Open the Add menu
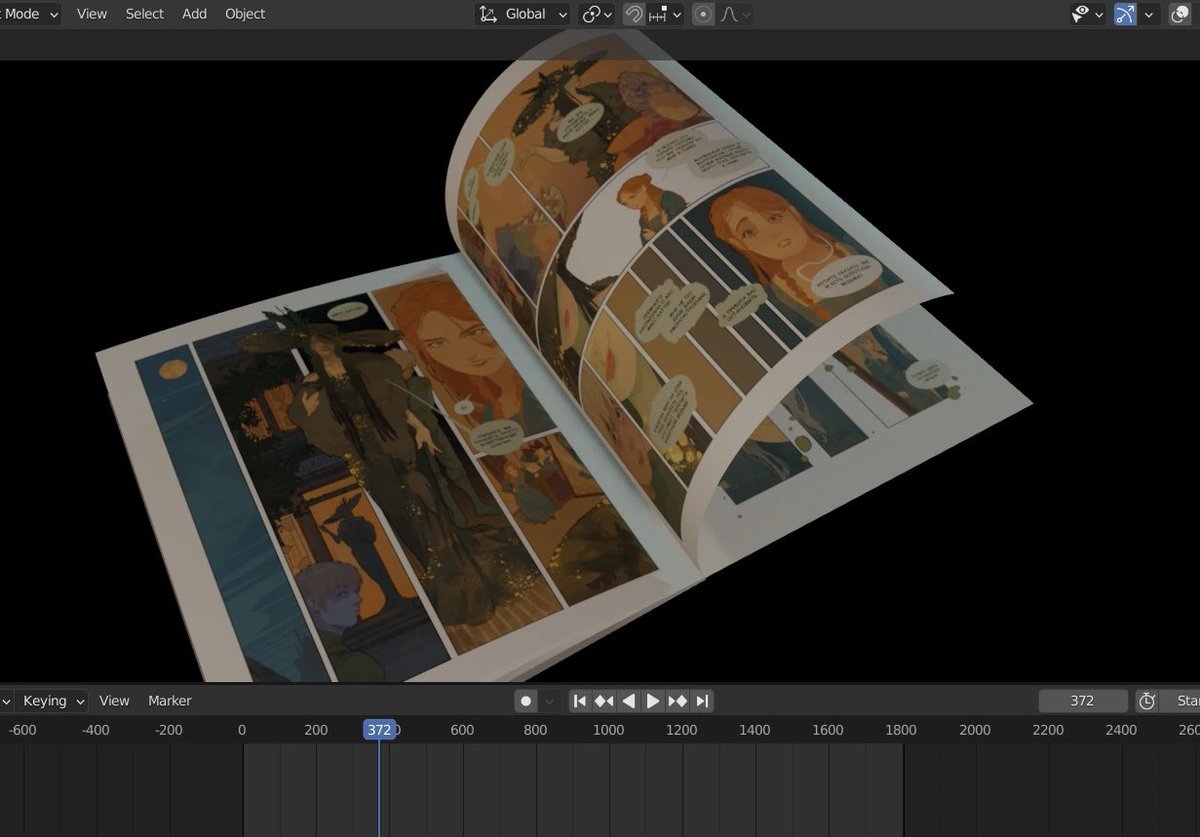The width and height of the screenshot is (1200, 837). (x=195, y=14)
